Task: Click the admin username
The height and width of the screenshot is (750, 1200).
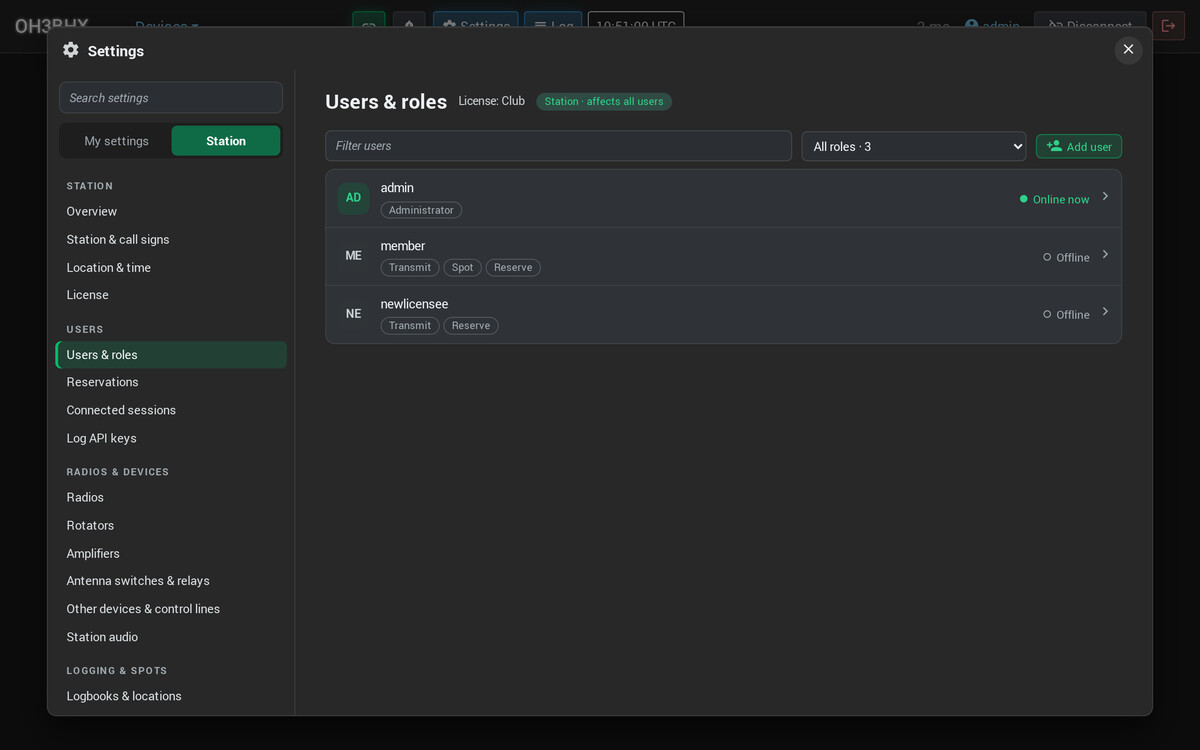Action: [397, 188]
